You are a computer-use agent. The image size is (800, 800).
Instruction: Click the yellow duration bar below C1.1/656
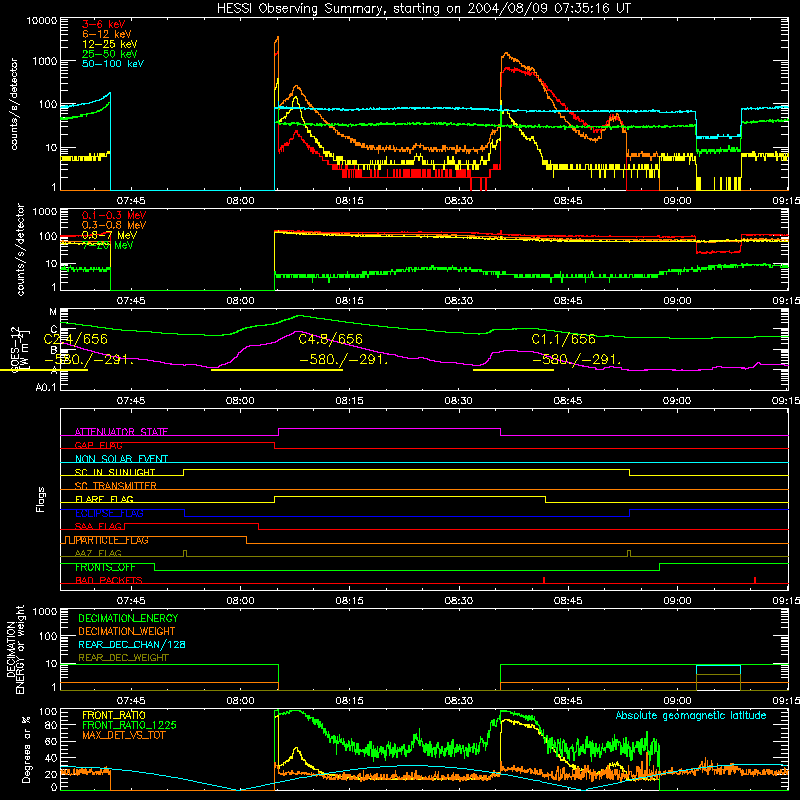(513, 370)
